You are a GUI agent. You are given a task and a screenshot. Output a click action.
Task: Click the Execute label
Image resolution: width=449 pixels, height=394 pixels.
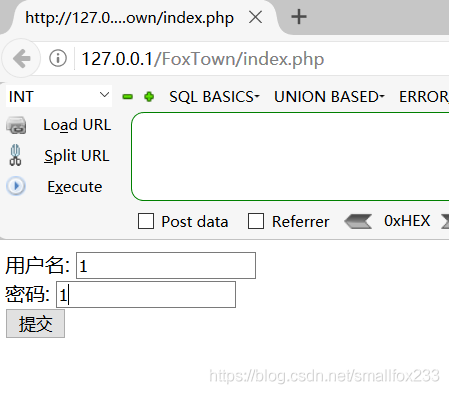pos(75,187)
